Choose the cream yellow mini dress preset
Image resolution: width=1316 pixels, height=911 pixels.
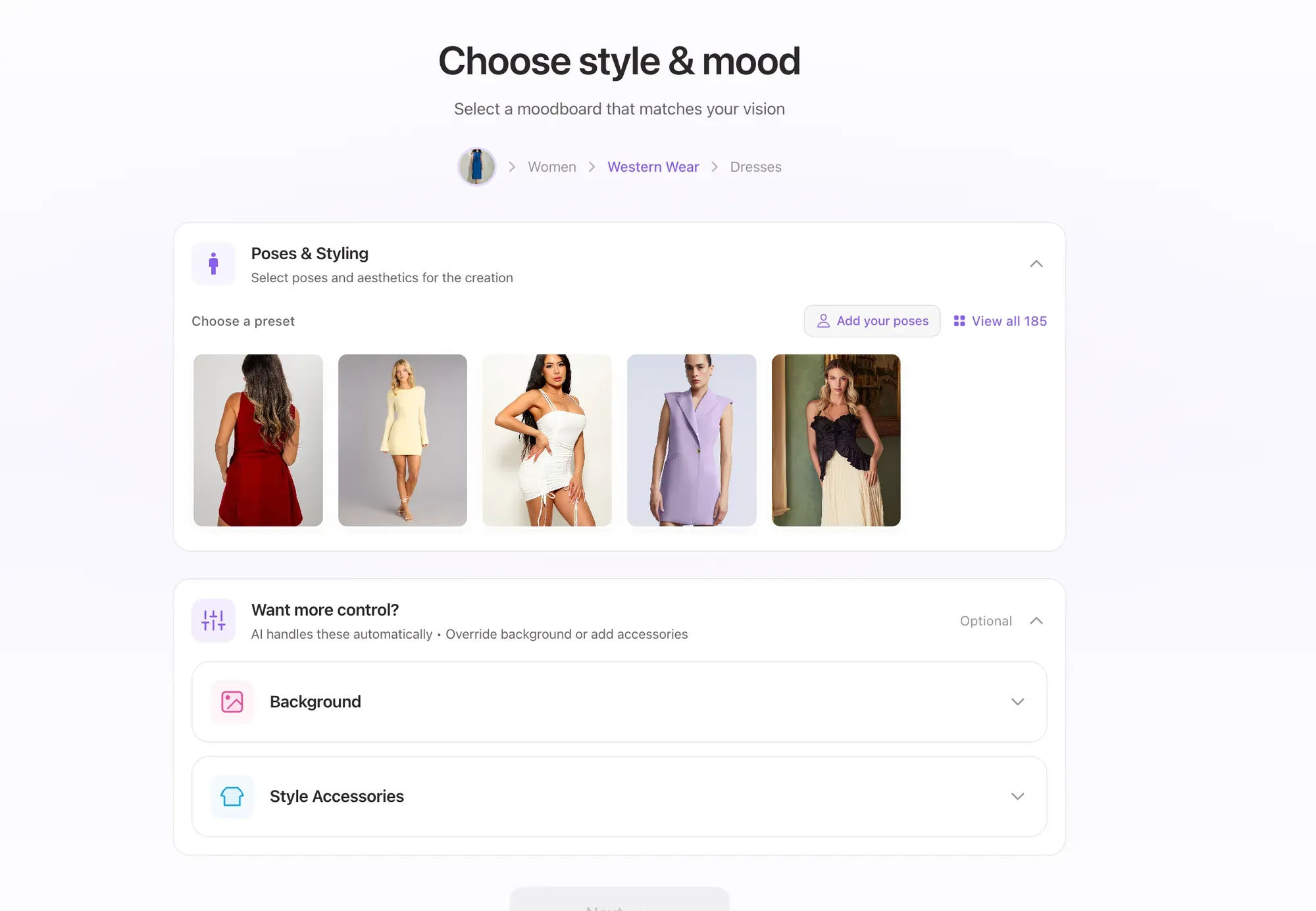point(403,440)
